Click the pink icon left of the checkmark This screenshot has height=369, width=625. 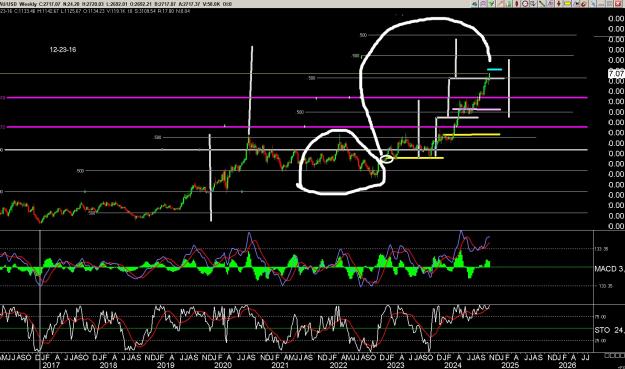[483, 4]
